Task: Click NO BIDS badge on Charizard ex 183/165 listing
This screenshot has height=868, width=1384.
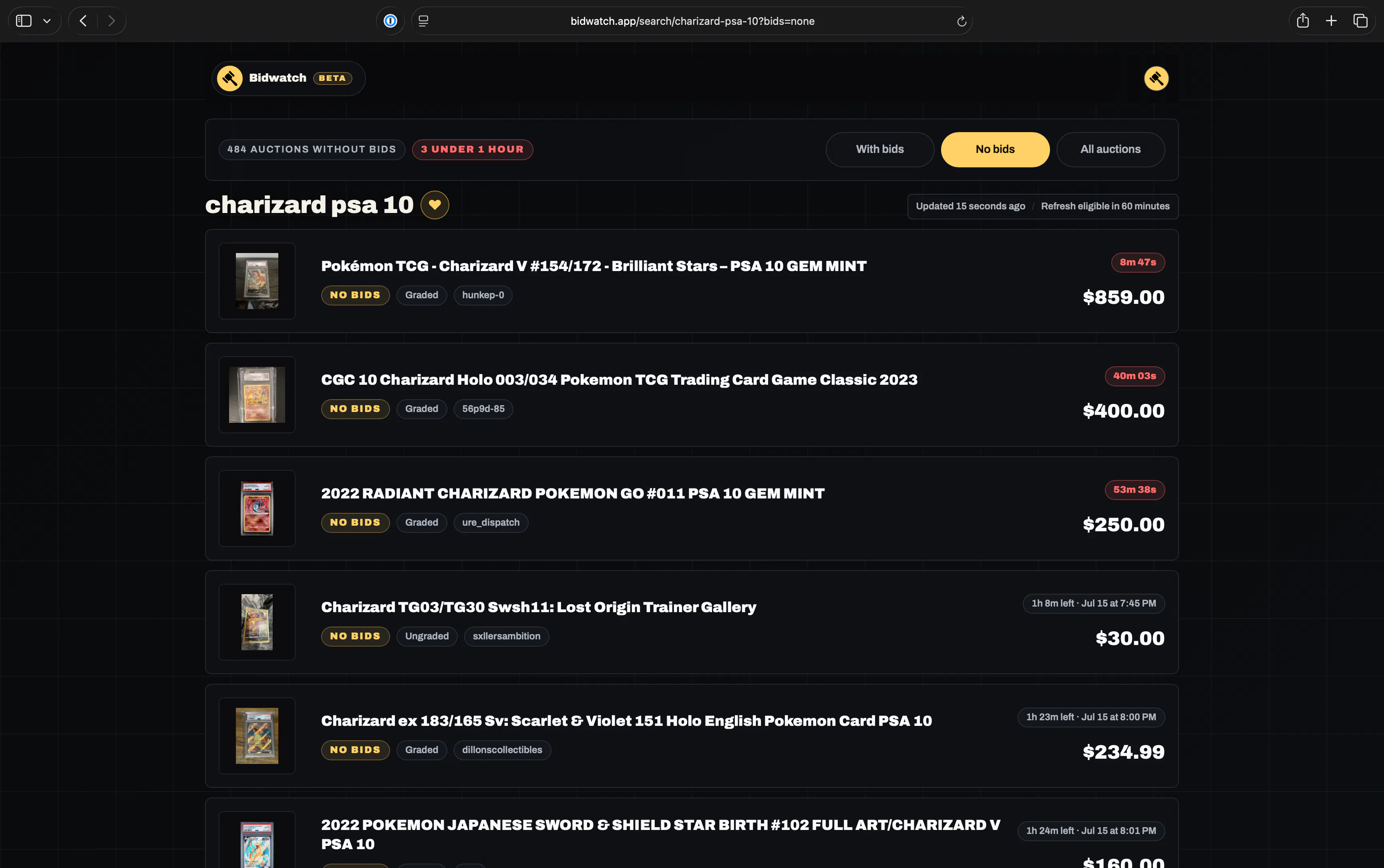Action: click(355, 750)
